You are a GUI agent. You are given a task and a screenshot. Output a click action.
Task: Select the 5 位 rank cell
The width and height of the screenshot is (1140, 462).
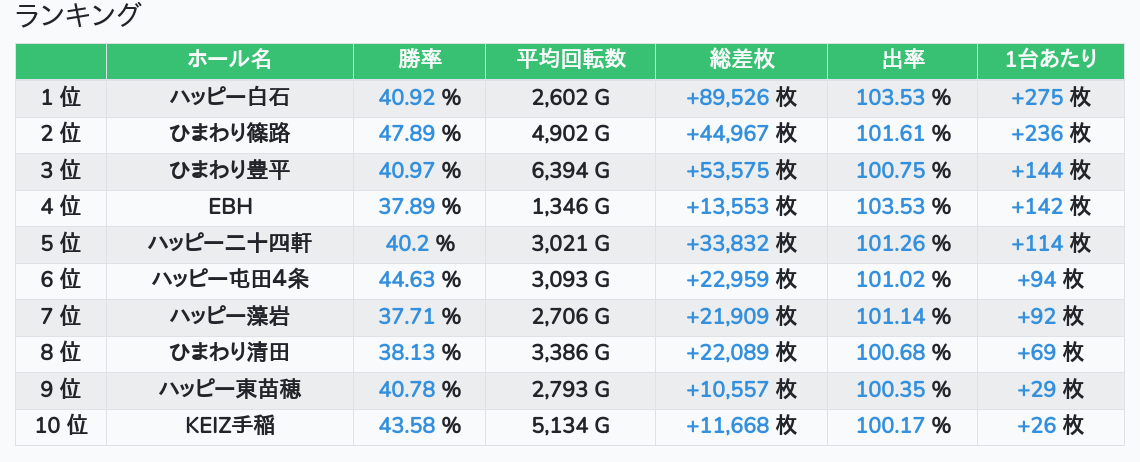(61, 244)
